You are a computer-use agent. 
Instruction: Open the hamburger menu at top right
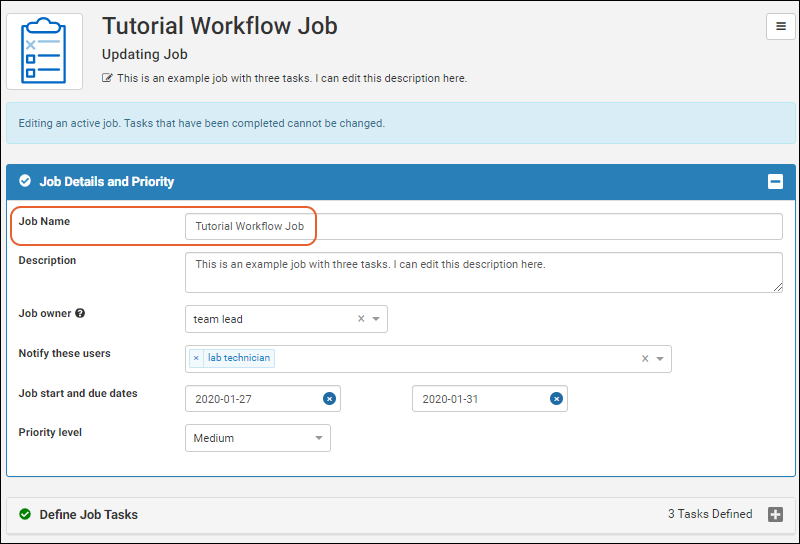click(780, 27)
